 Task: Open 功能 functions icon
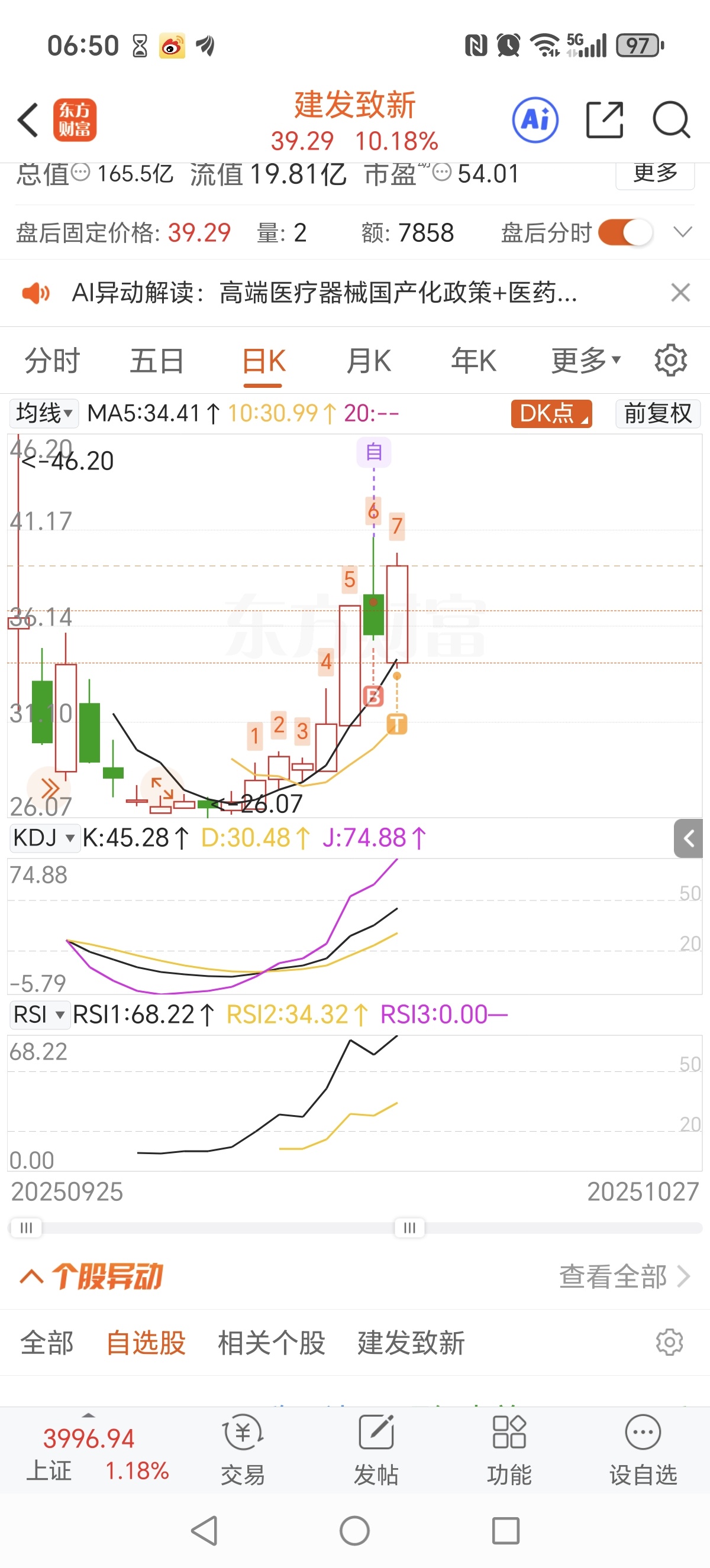click(509, 1450)
